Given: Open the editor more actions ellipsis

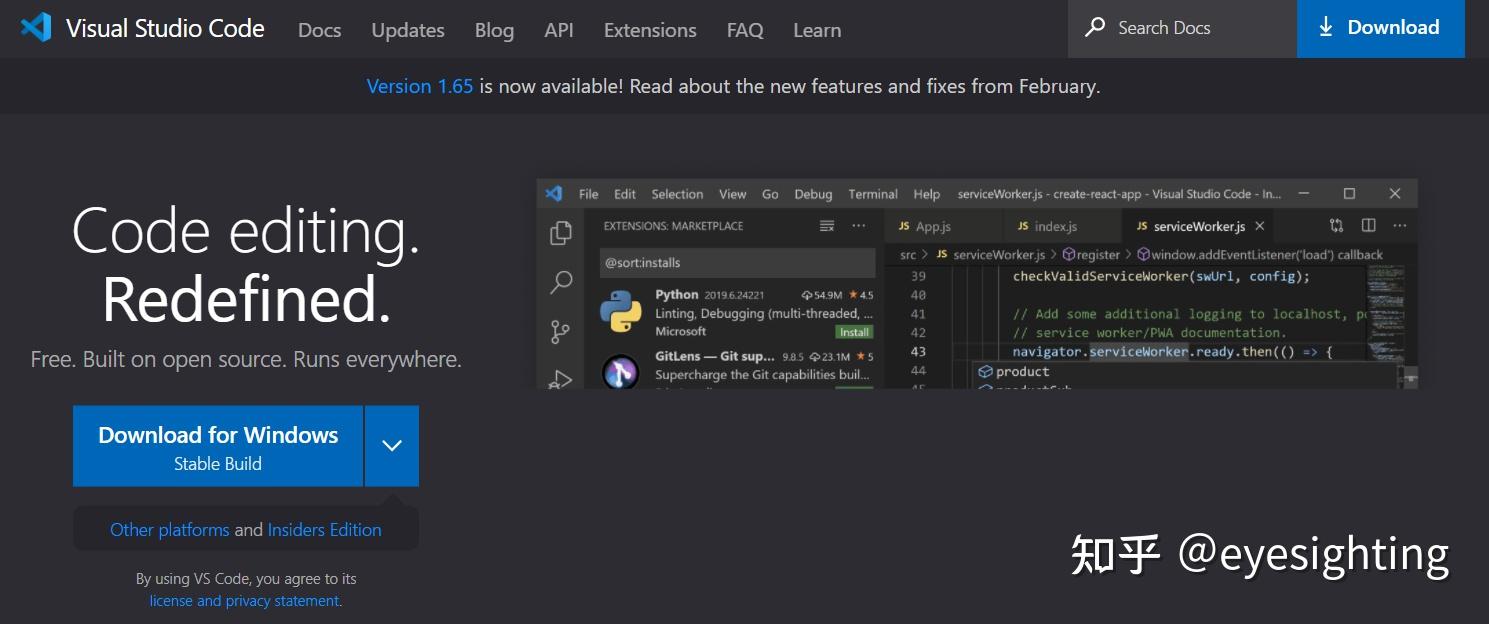Looking at the screenshot, I should [1400, 226].
